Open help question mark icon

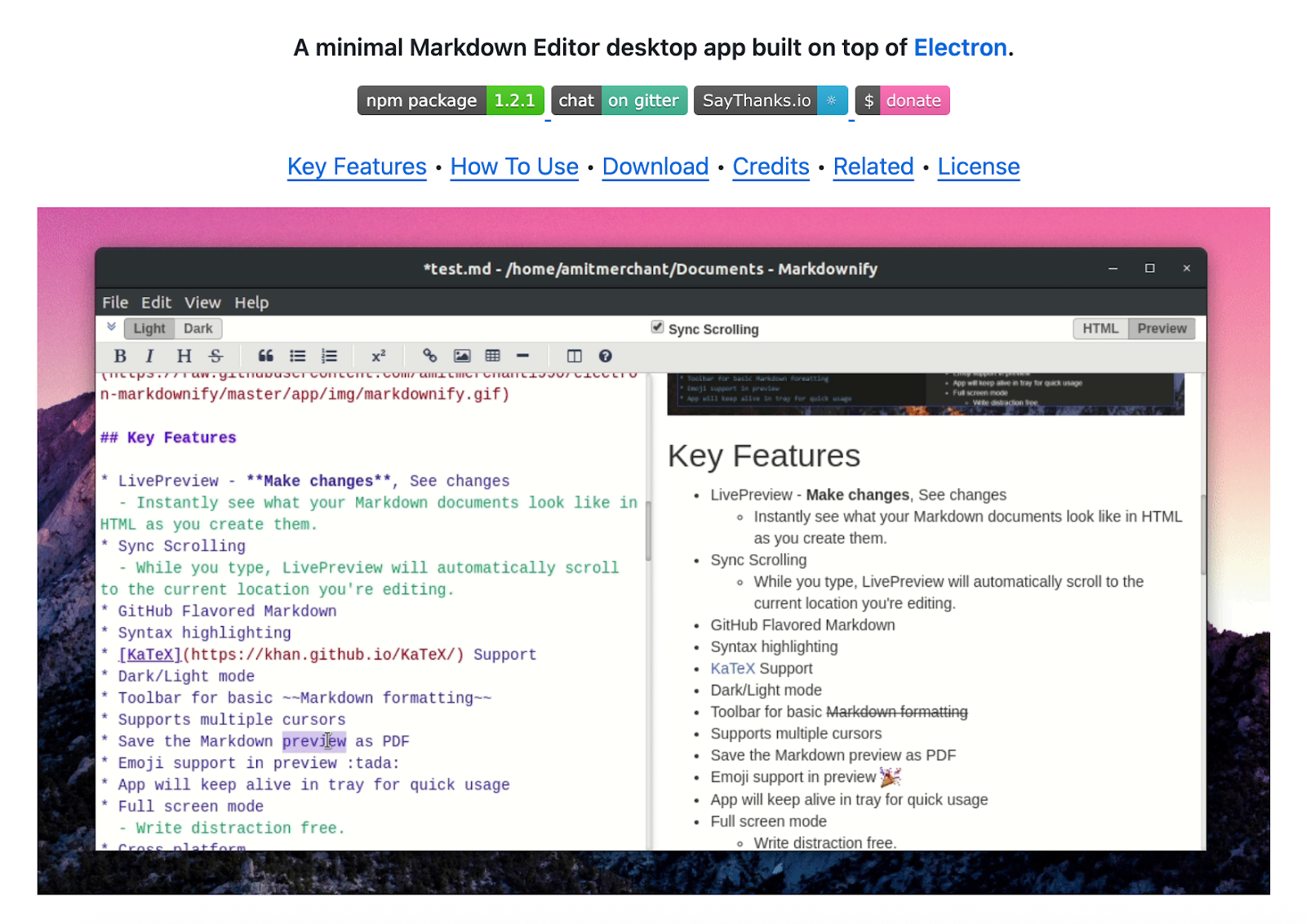(x=605, y=356)
